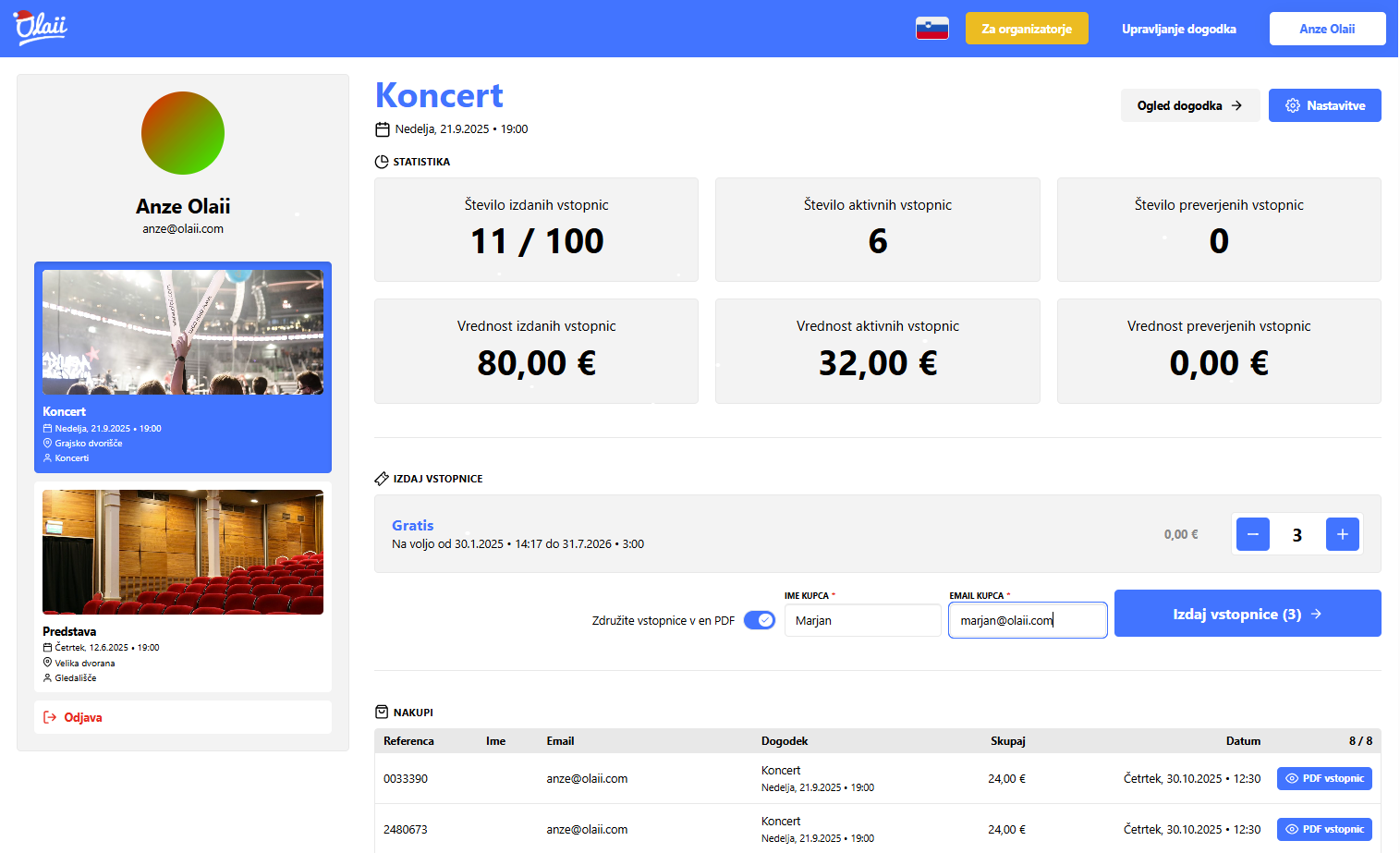Open Upravljanje dogodka in top navigation

(x=1178, y=29)
